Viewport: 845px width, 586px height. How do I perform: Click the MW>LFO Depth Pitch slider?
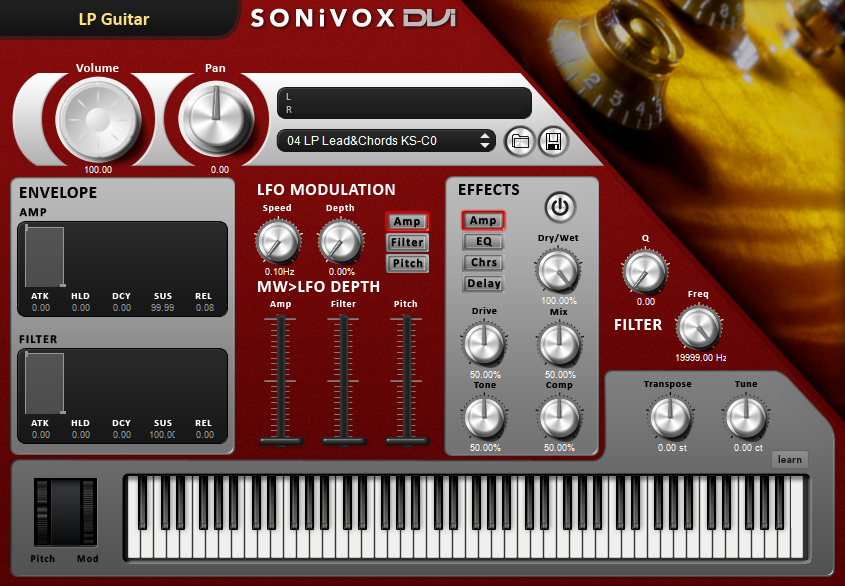[x=407, y=380]
